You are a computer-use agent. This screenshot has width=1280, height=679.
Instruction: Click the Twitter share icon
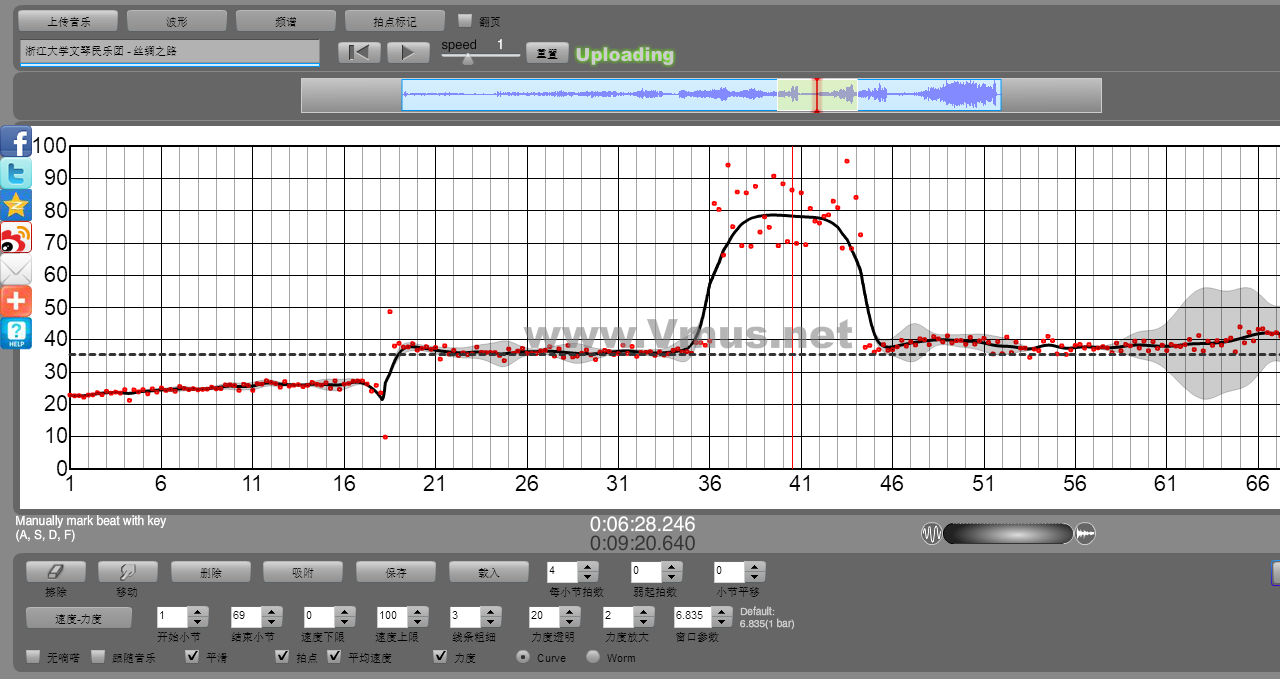pyautogui.click(x=16, y=174)
